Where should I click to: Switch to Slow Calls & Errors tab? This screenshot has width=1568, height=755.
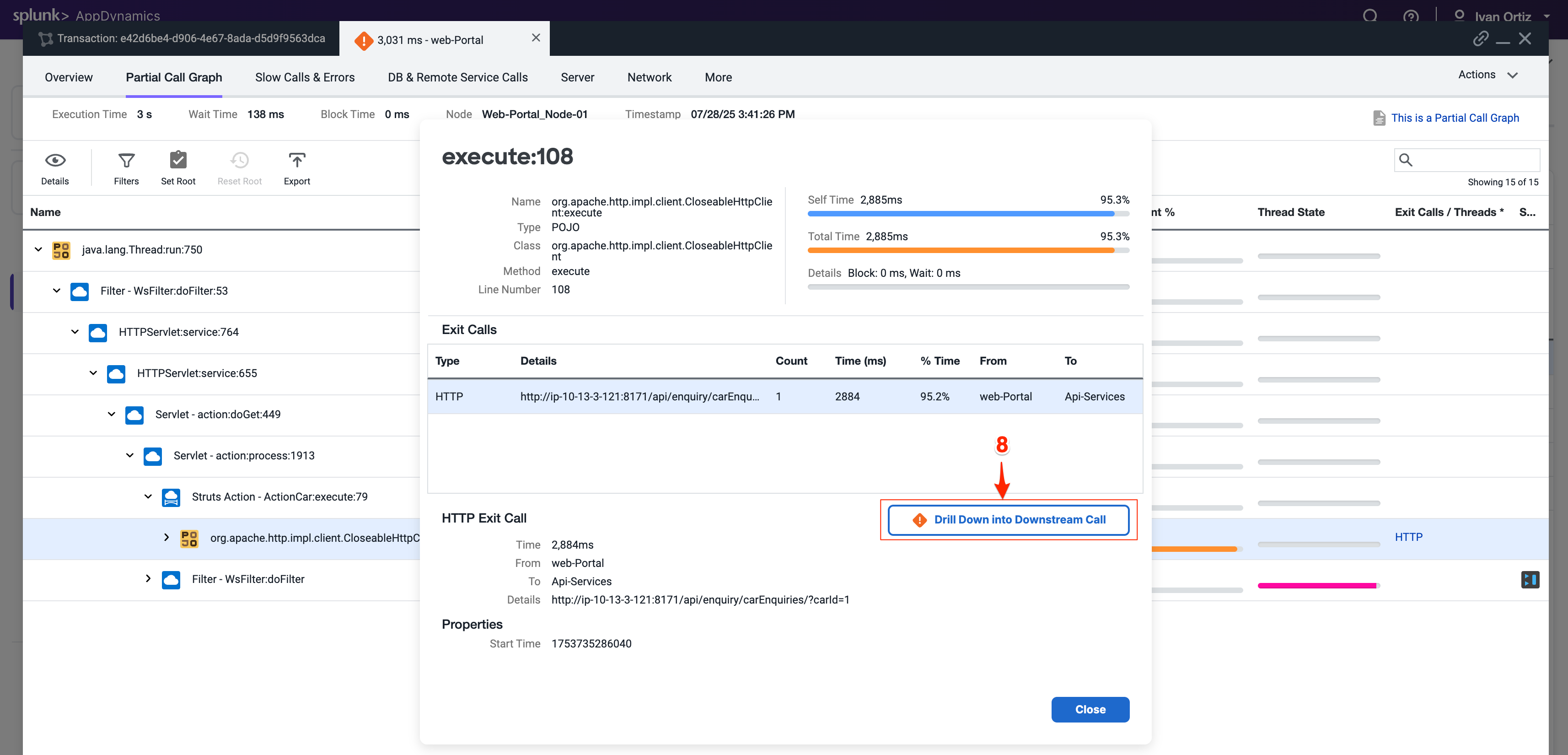pos(304,77)
